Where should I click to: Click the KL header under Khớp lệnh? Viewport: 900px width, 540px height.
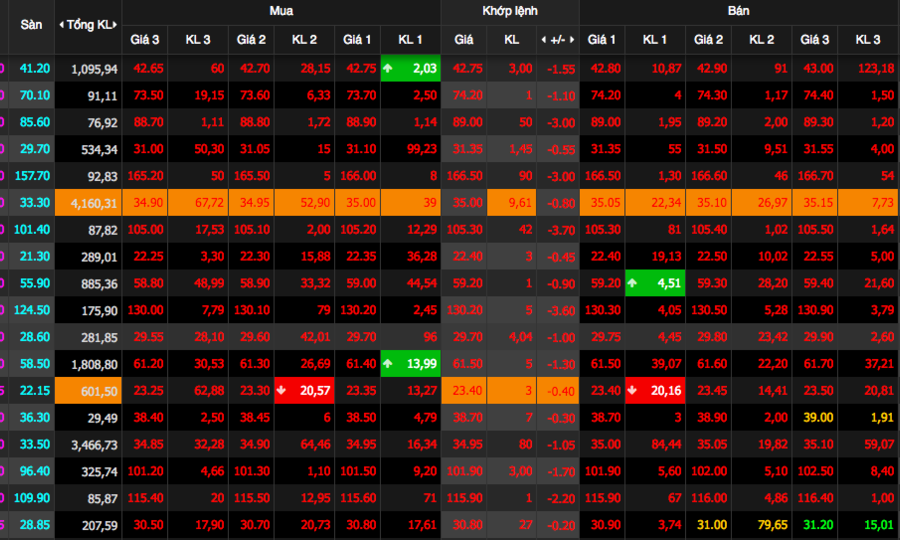coord(511,40)
